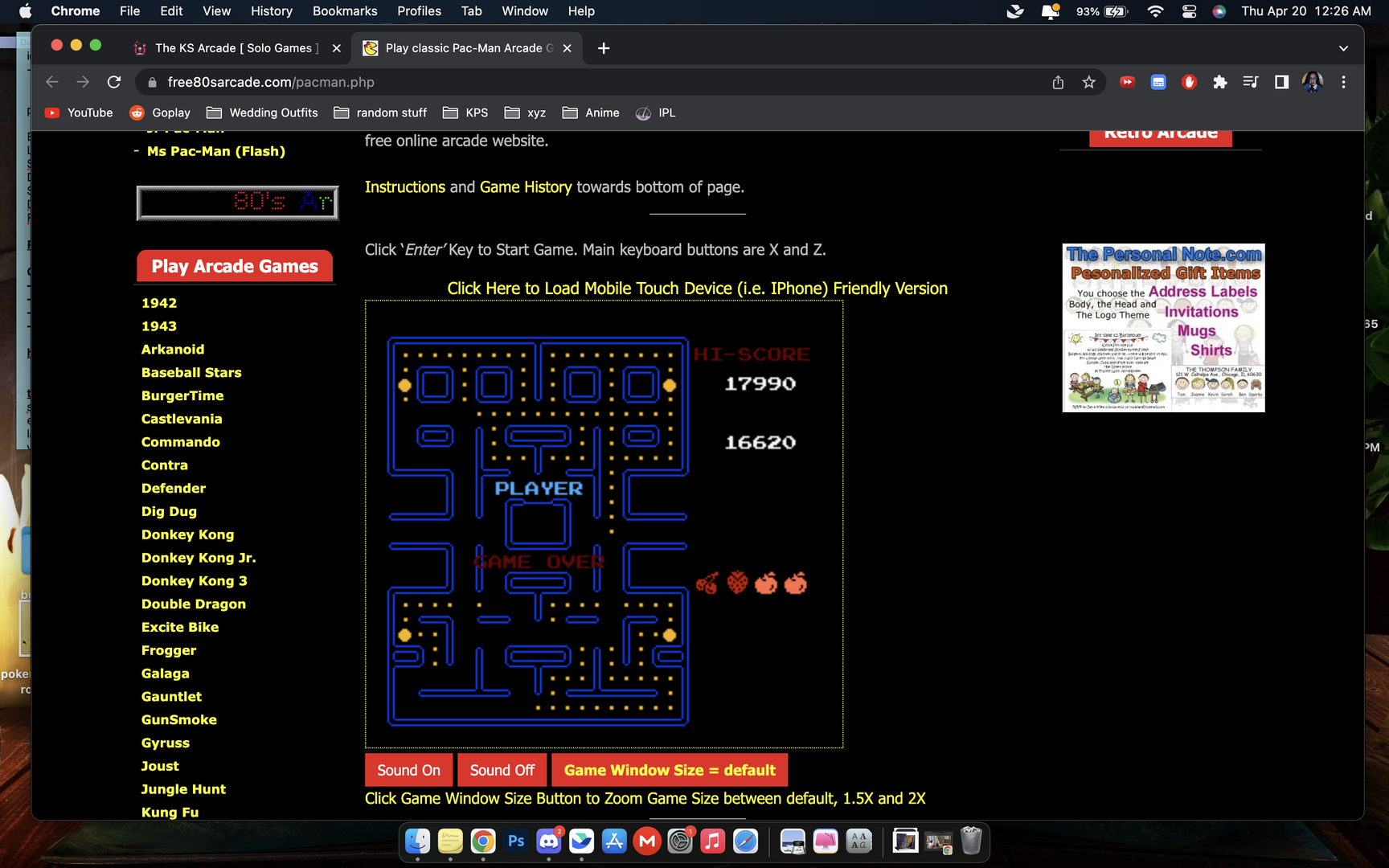Open the Bookmarks menu
The width and height of the screenshot is (1389, 868).
click(x=345, y=11)
